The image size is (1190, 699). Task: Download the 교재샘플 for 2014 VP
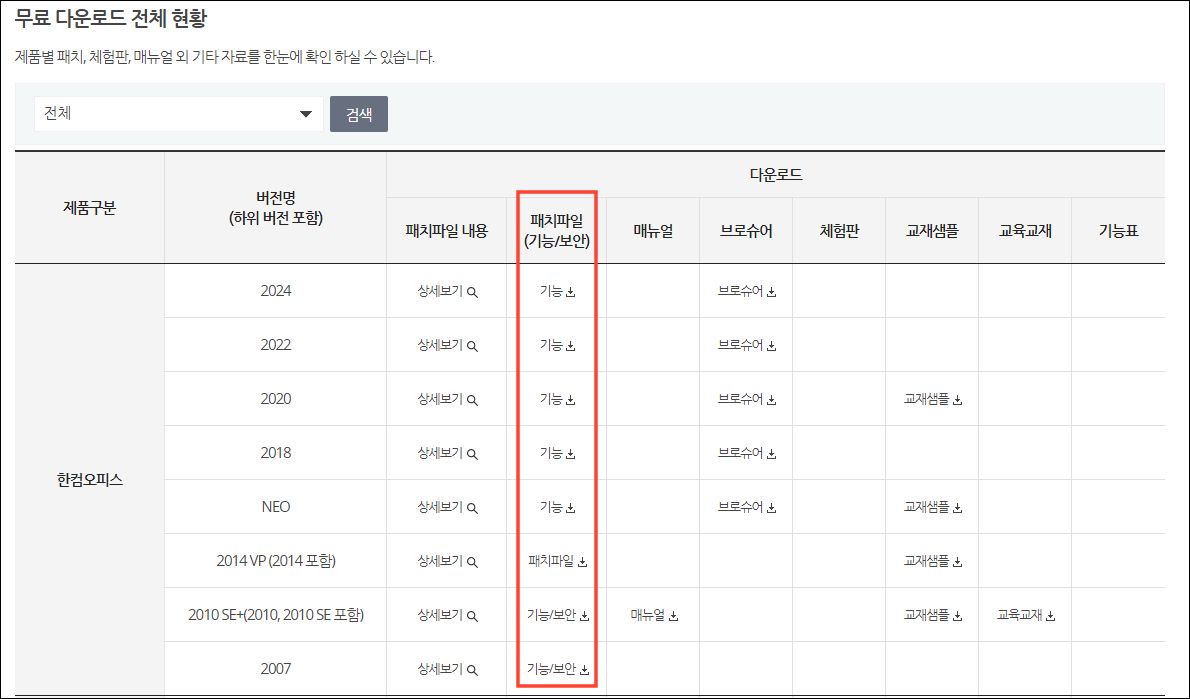point(930,560)
